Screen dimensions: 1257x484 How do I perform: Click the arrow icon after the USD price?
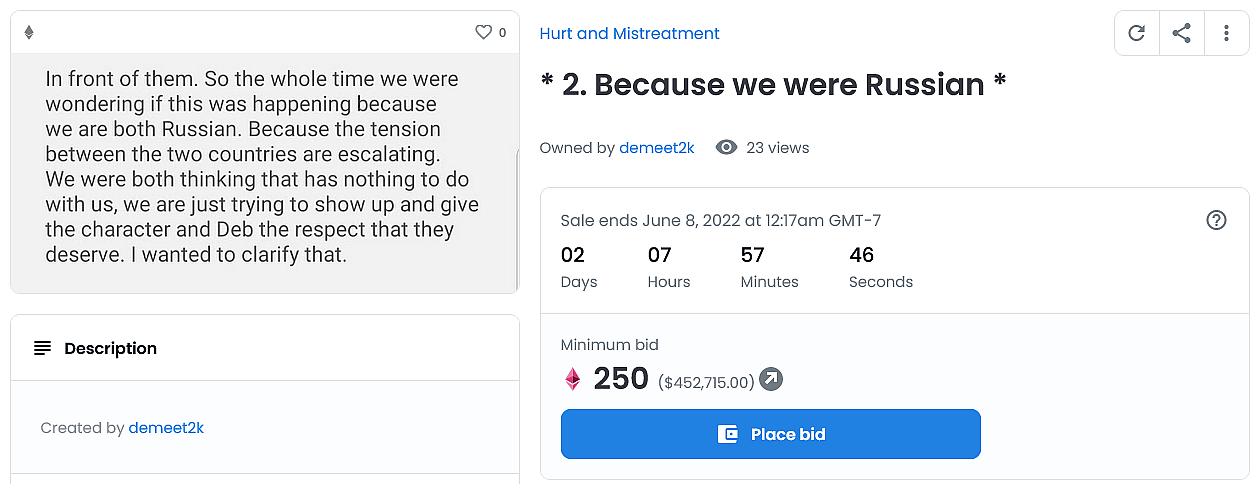(x=771, y=379)
